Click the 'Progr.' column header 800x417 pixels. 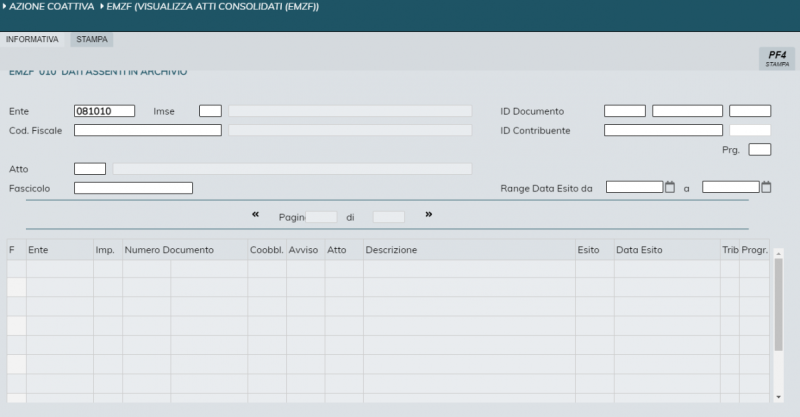(755, 250)
